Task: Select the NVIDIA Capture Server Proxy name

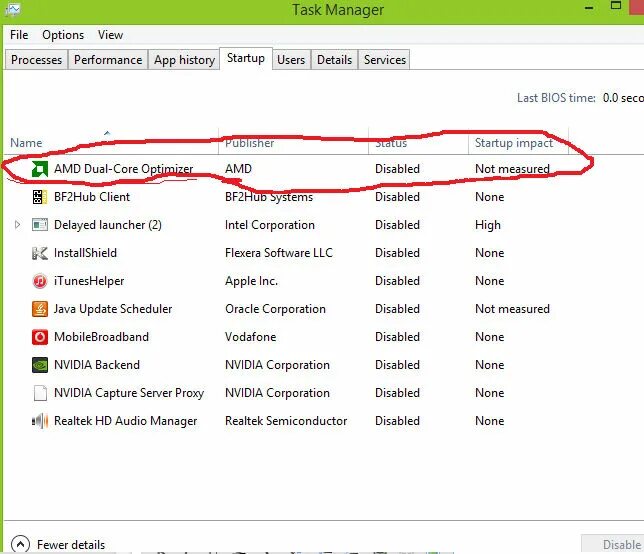Action: pyautogui.click(x=129, y=393)
